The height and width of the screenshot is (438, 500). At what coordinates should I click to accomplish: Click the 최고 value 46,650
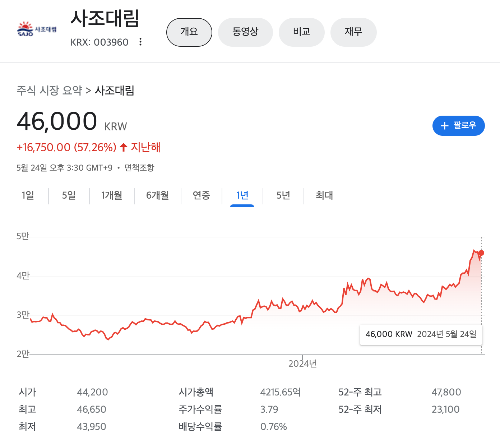click(x=92, y=410)
